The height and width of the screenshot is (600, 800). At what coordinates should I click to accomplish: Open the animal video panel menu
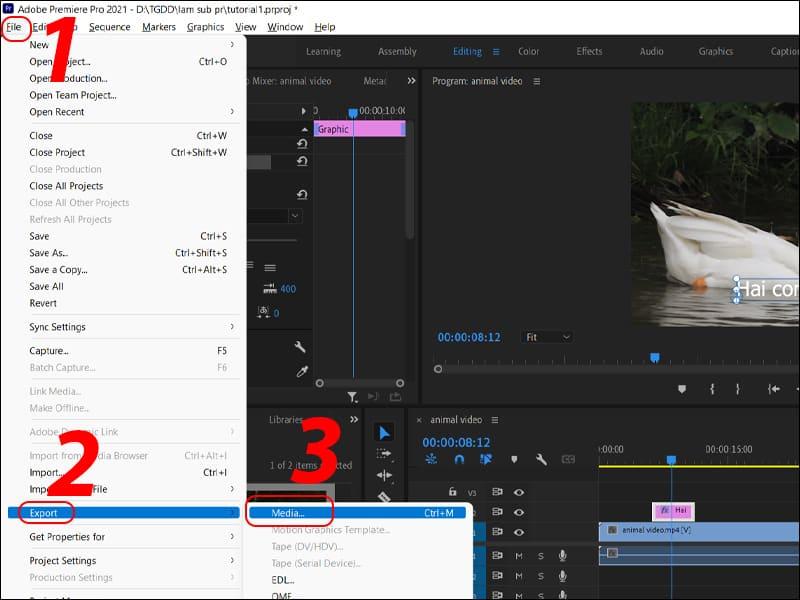pos(495,420)
